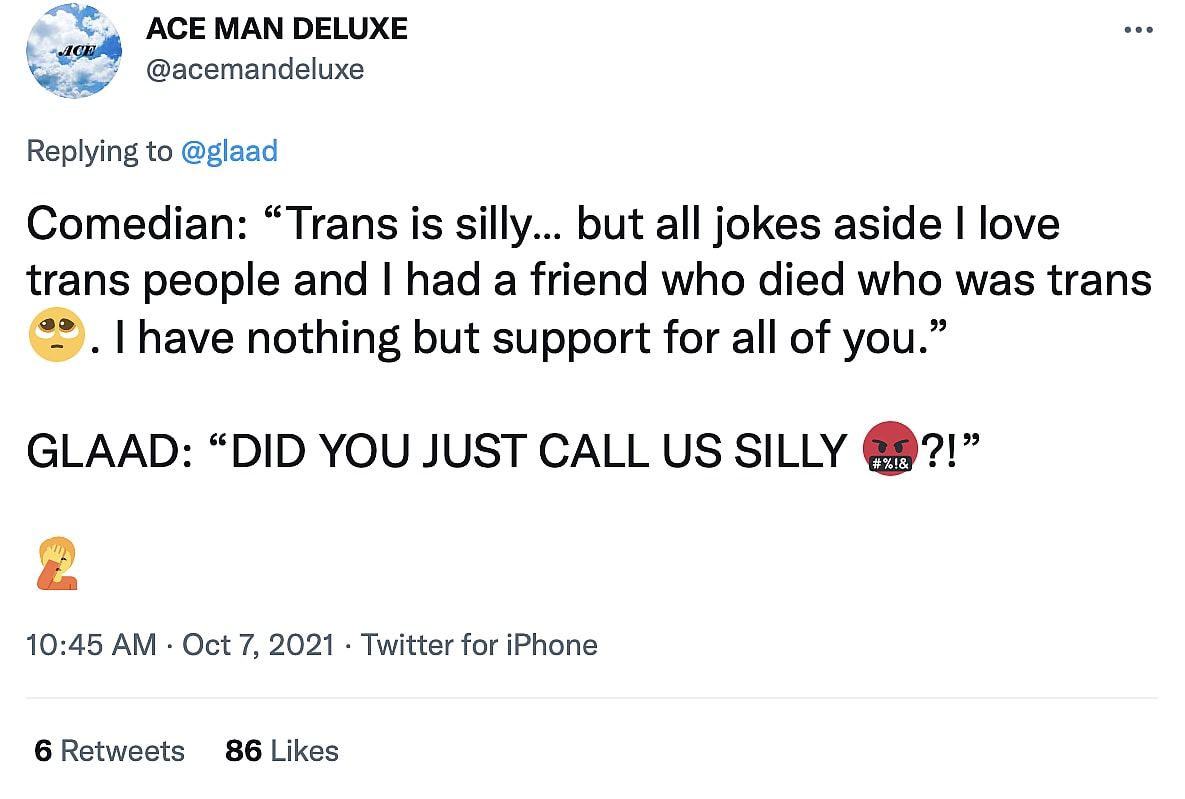Screen dimensions: 1185x799
Task: Open the @glaad mention link
Action: 229,151
